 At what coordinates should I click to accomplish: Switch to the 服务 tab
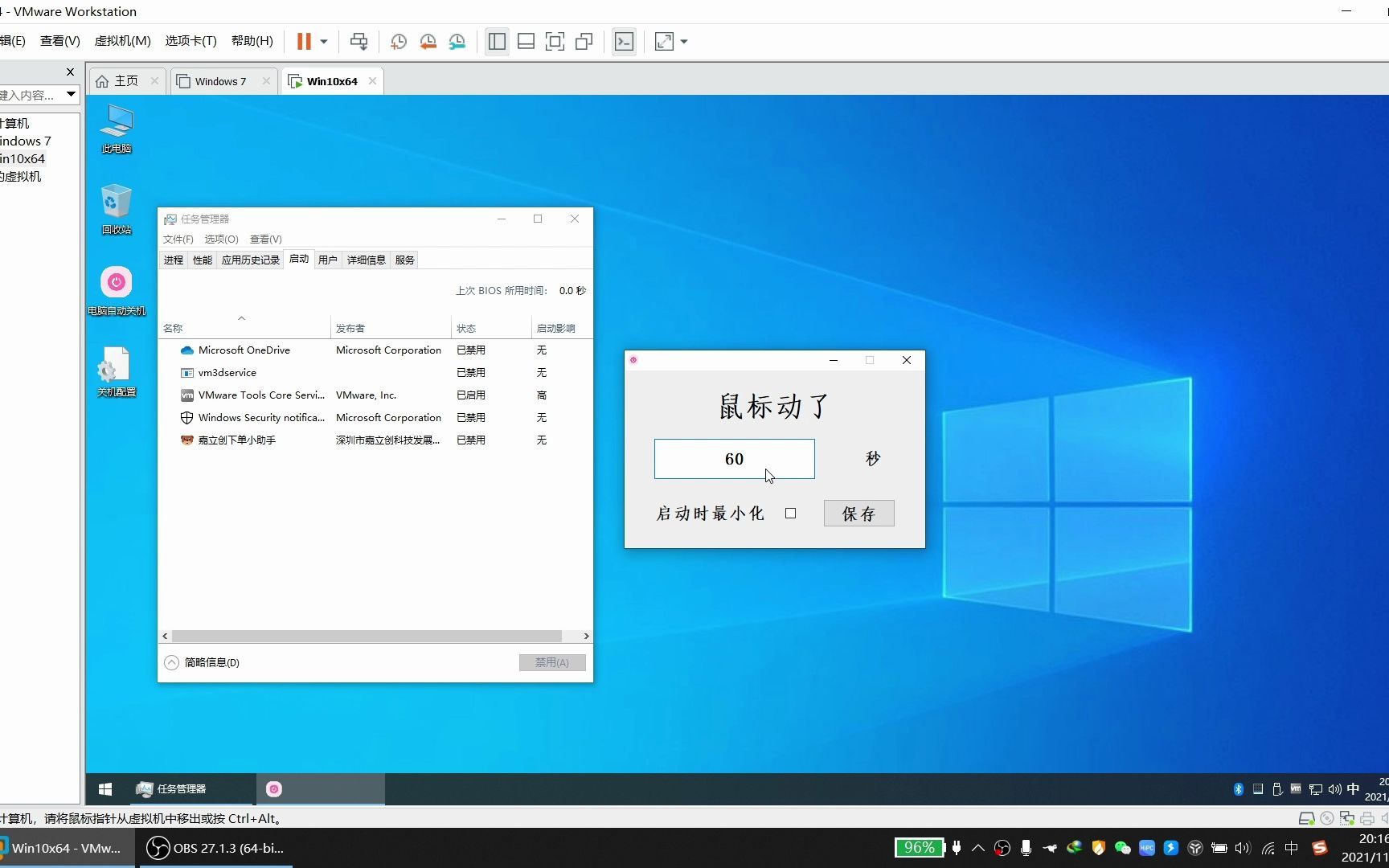(x=405, y=260)
